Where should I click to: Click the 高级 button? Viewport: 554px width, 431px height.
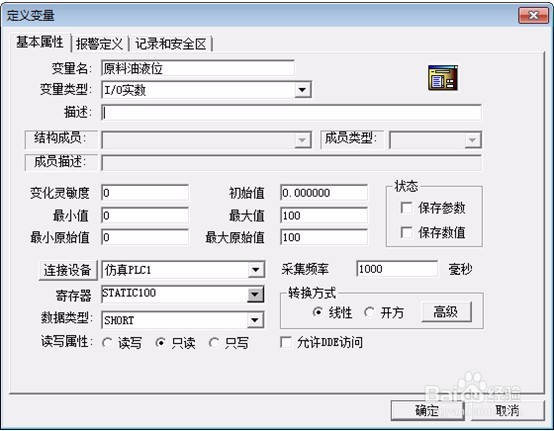click(447, 312)
